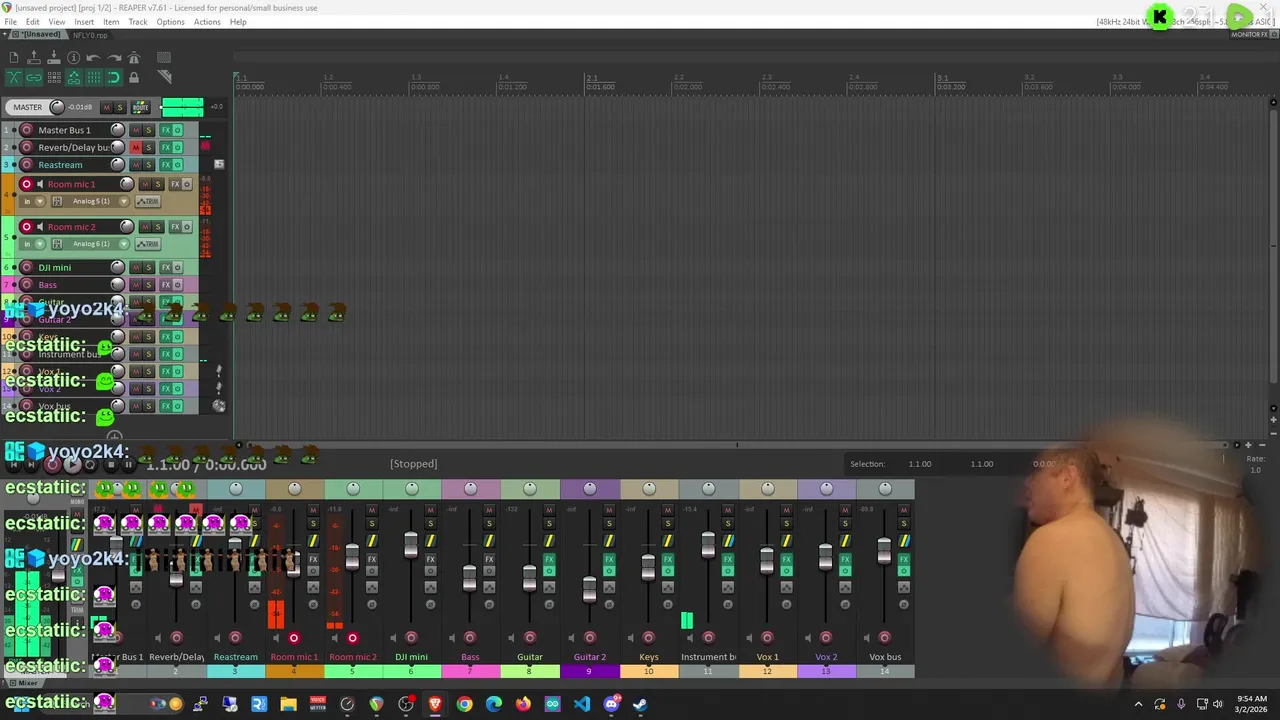Expand Room mic 2 record mode arrow
Viewport: 1280px width, 720px height.
pyautogui.click(x=40, y=244)
